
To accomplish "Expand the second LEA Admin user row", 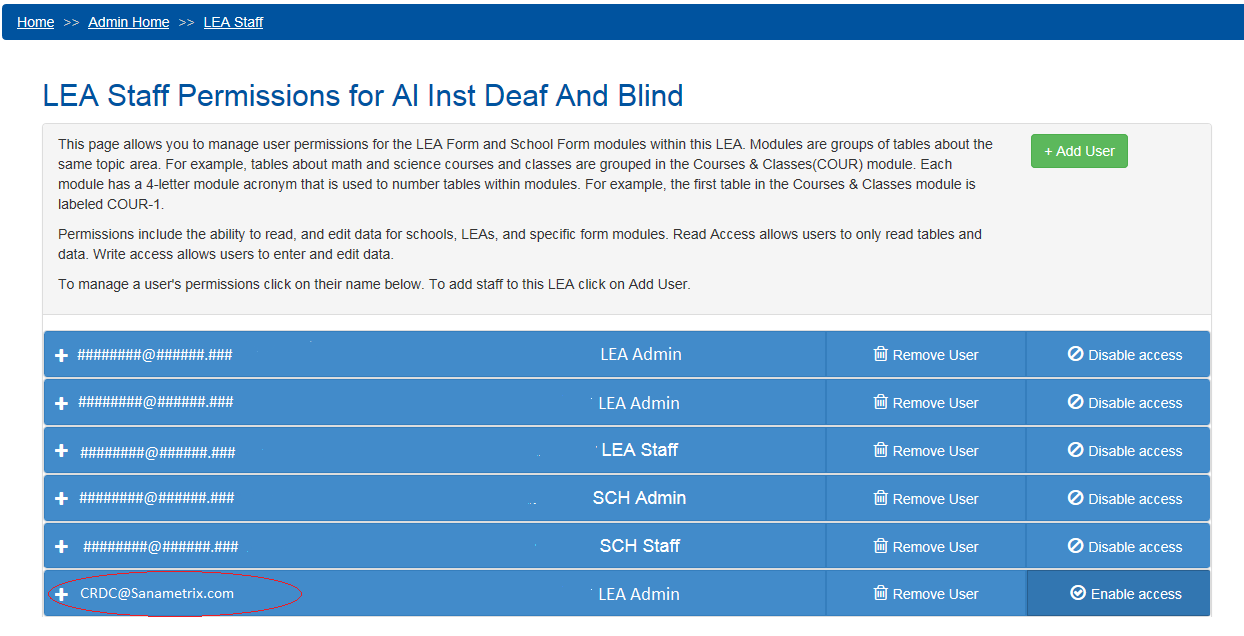I will (61, 403).
